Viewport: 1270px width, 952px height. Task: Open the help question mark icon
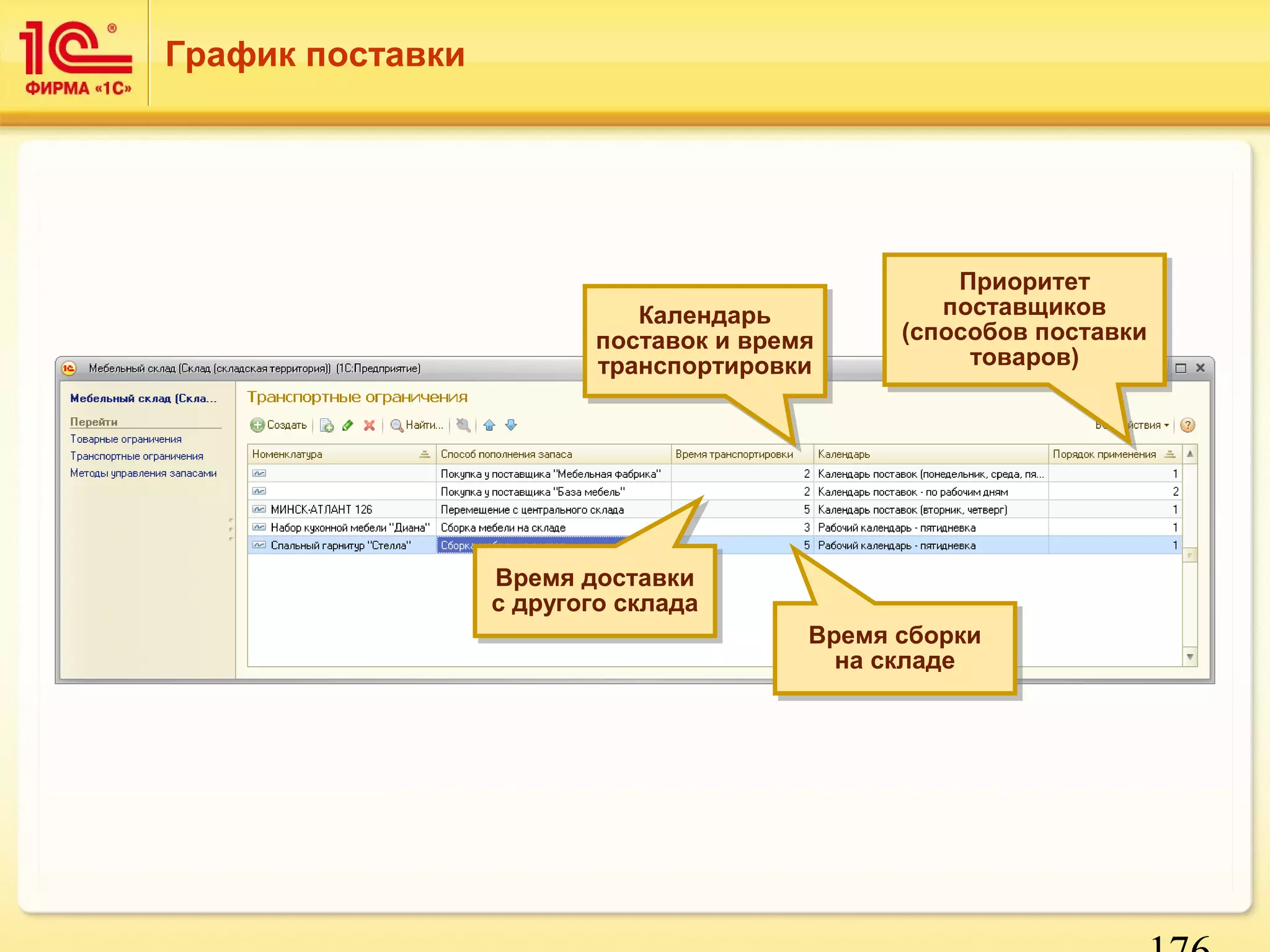coord(1188,425)
